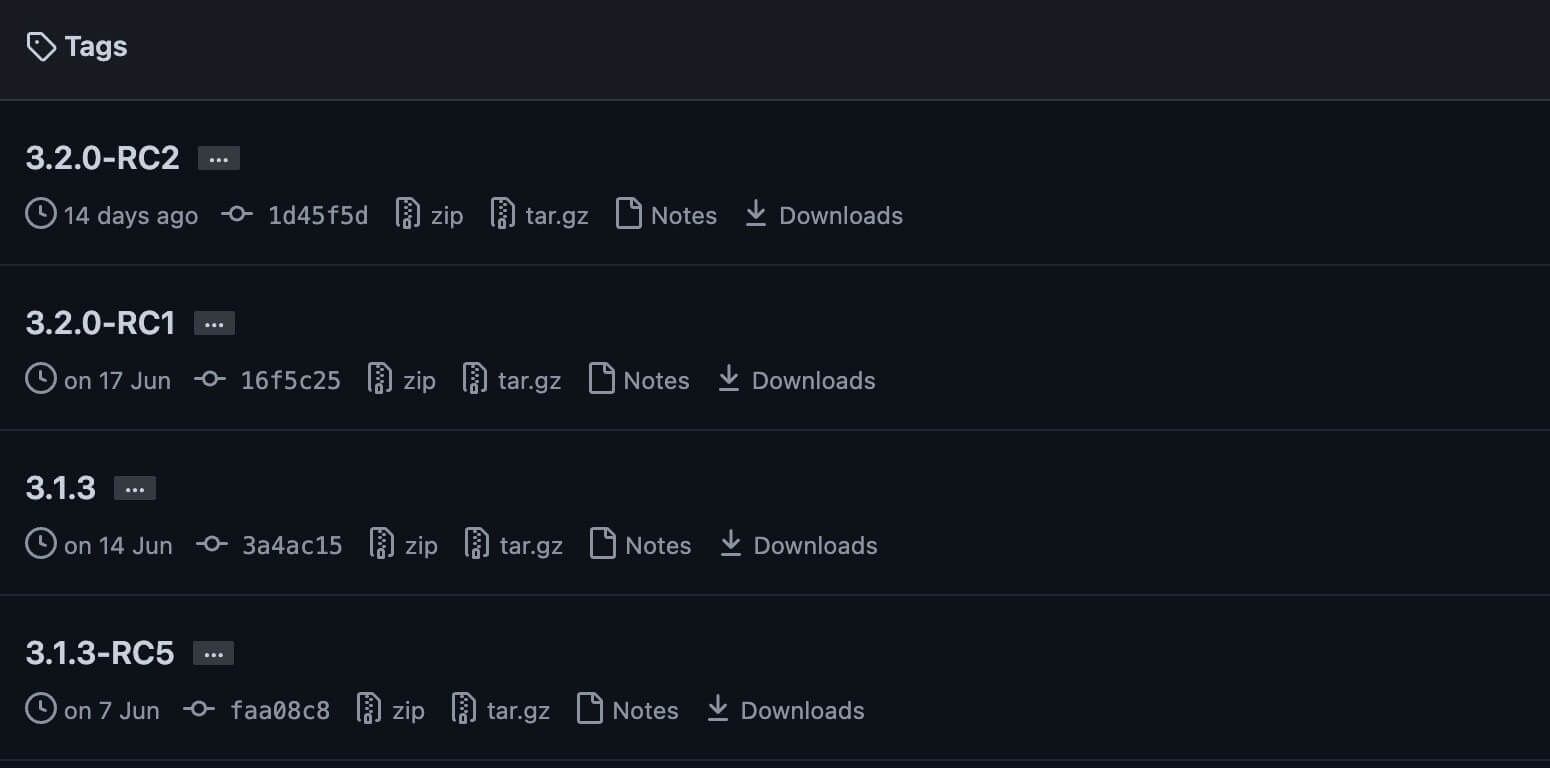Click the zip file icon for 3.1.3-RC5
Image resolution: width=1550 pixels, height=768 pixels.
click(x=369, y=708)
